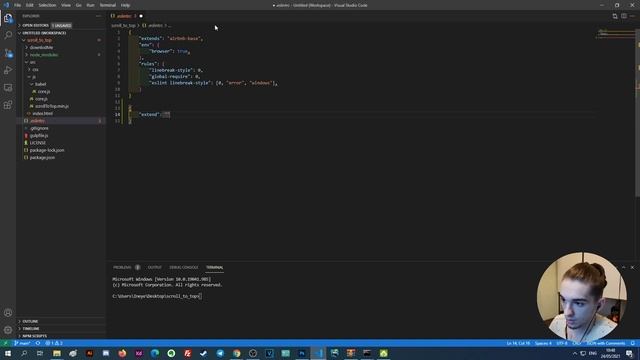Image resolution: width=640 pixels, height=360 pixels.
Task: Open index.html in the explorer
Action: (x=42, y=113)
